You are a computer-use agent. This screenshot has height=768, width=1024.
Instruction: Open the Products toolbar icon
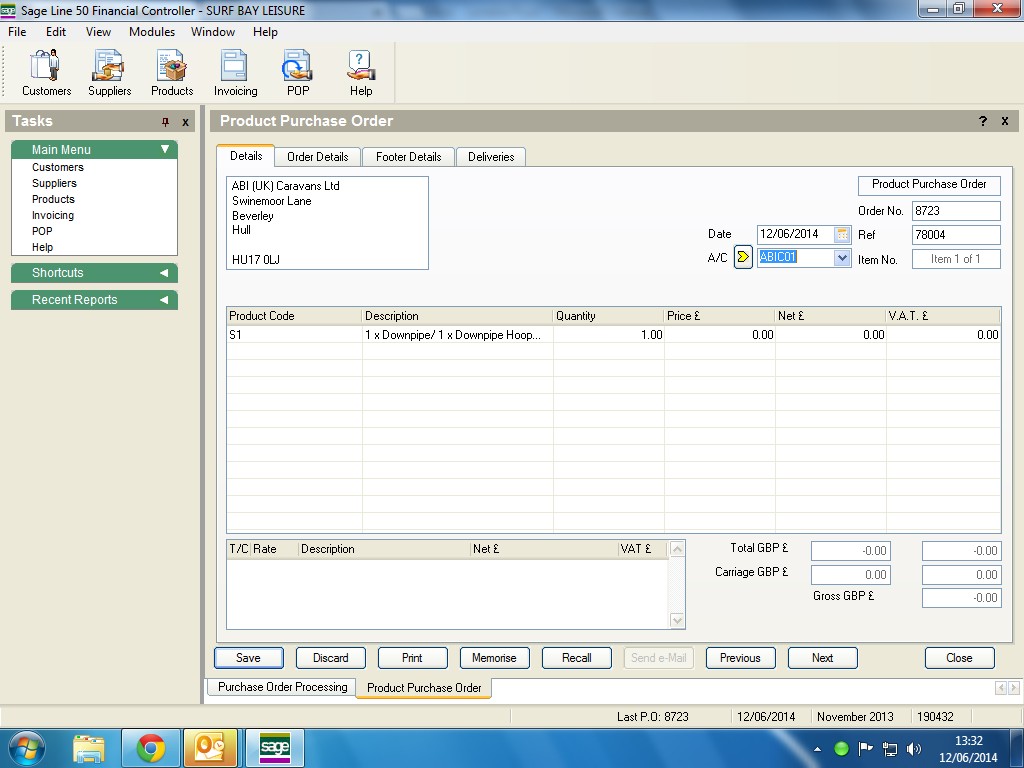[172, 73]
